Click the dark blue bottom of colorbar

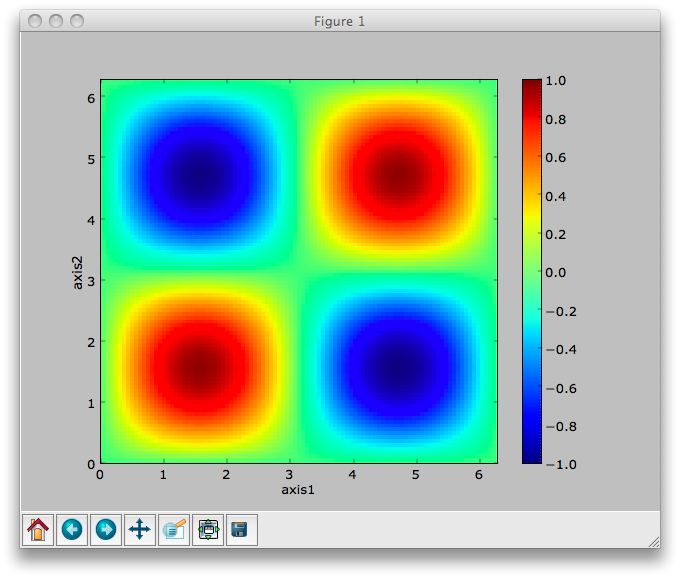pyautogui.click(x=532, y=457)
